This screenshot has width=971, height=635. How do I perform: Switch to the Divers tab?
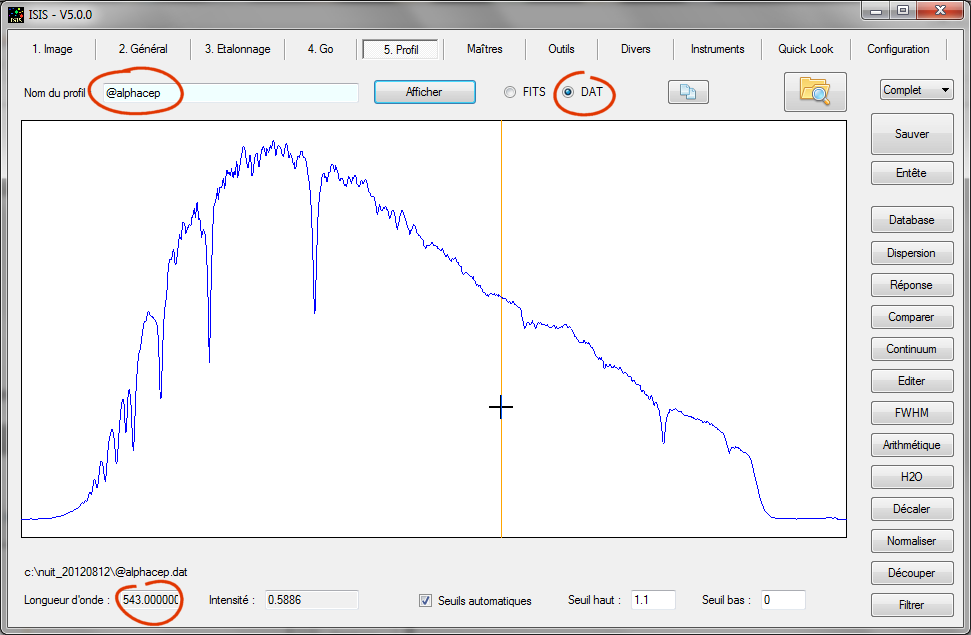click(x=636, y=49)
